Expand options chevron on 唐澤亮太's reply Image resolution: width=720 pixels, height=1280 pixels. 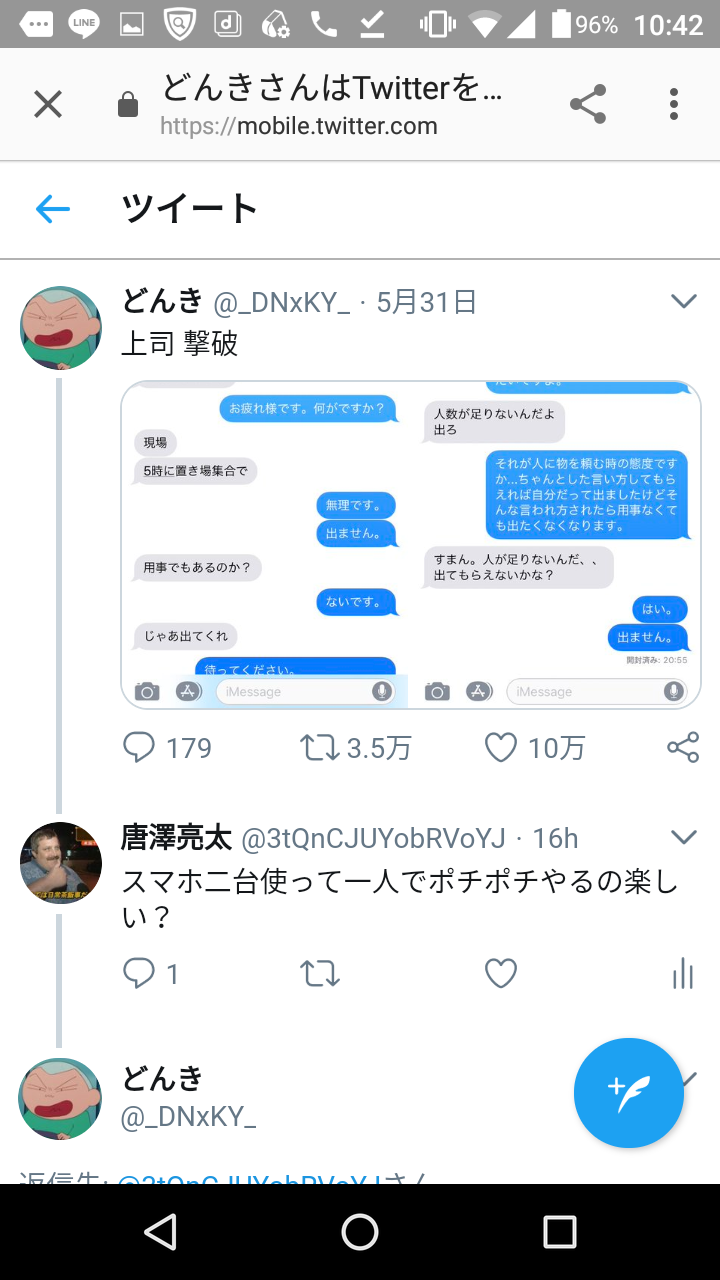tap(683, 837)
